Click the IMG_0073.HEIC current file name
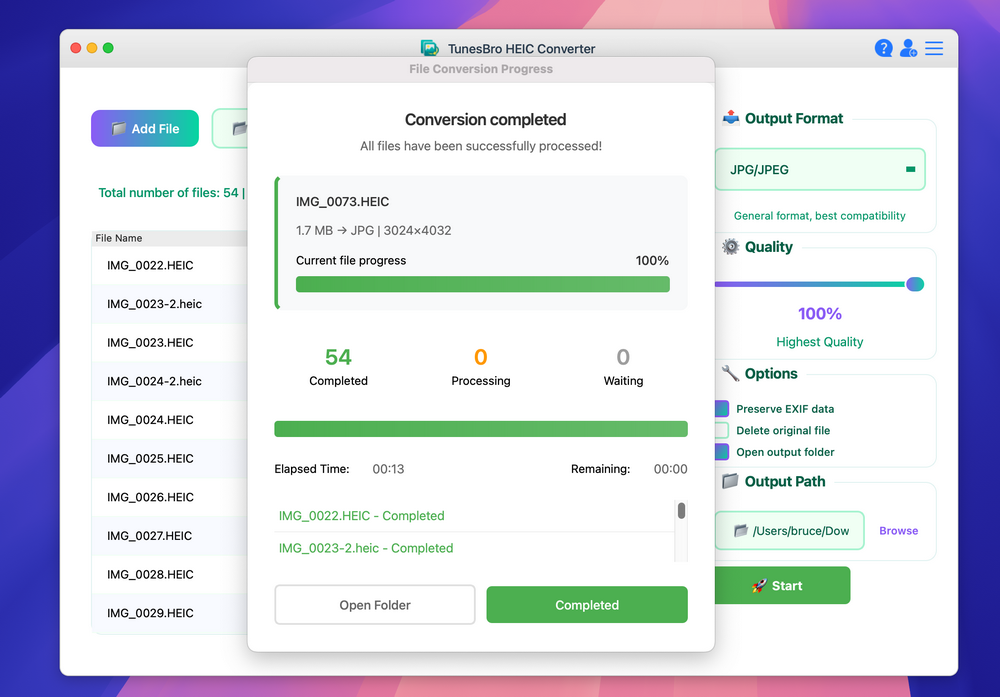The width and height of the screenshot is (1000, 697). (342, 202)
